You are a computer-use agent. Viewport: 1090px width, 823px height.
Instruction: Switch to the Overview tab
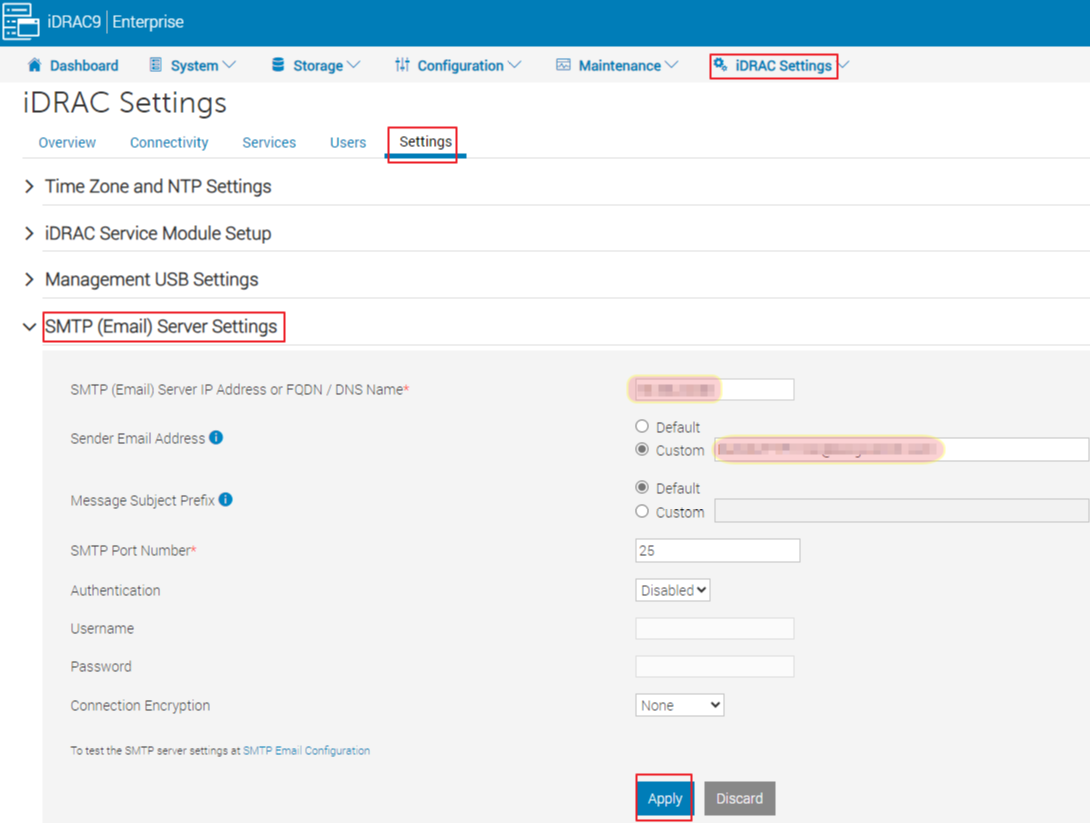[67, 142]
